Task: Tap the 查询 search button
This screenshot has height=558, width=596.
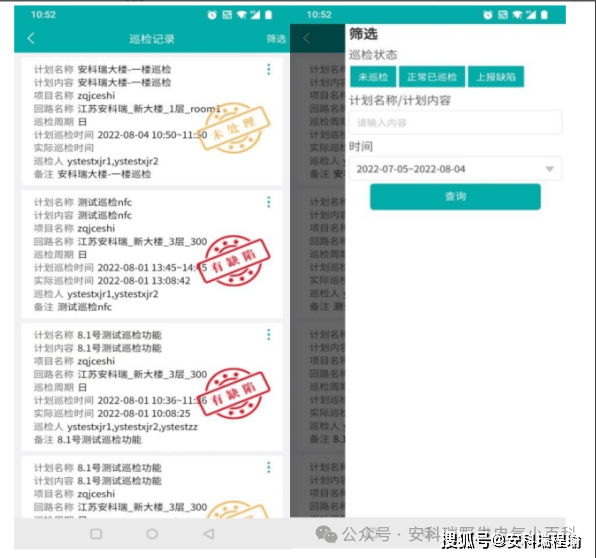Action: pos(455,197)
